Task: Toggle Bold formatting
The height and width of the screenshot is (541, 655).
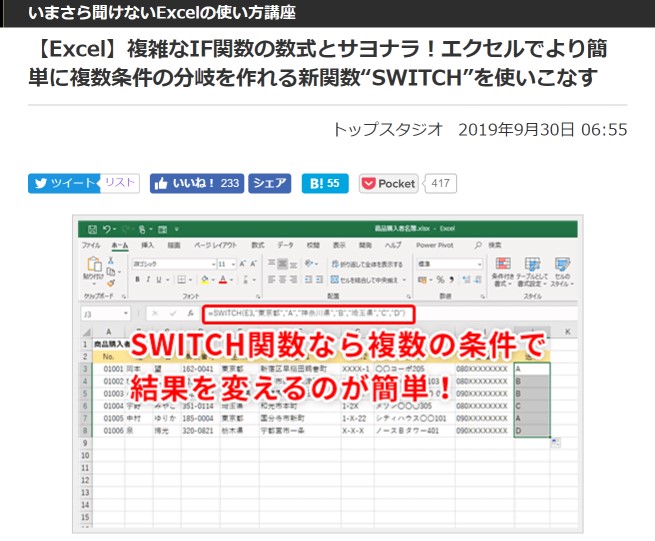Action: pos(137,279)
